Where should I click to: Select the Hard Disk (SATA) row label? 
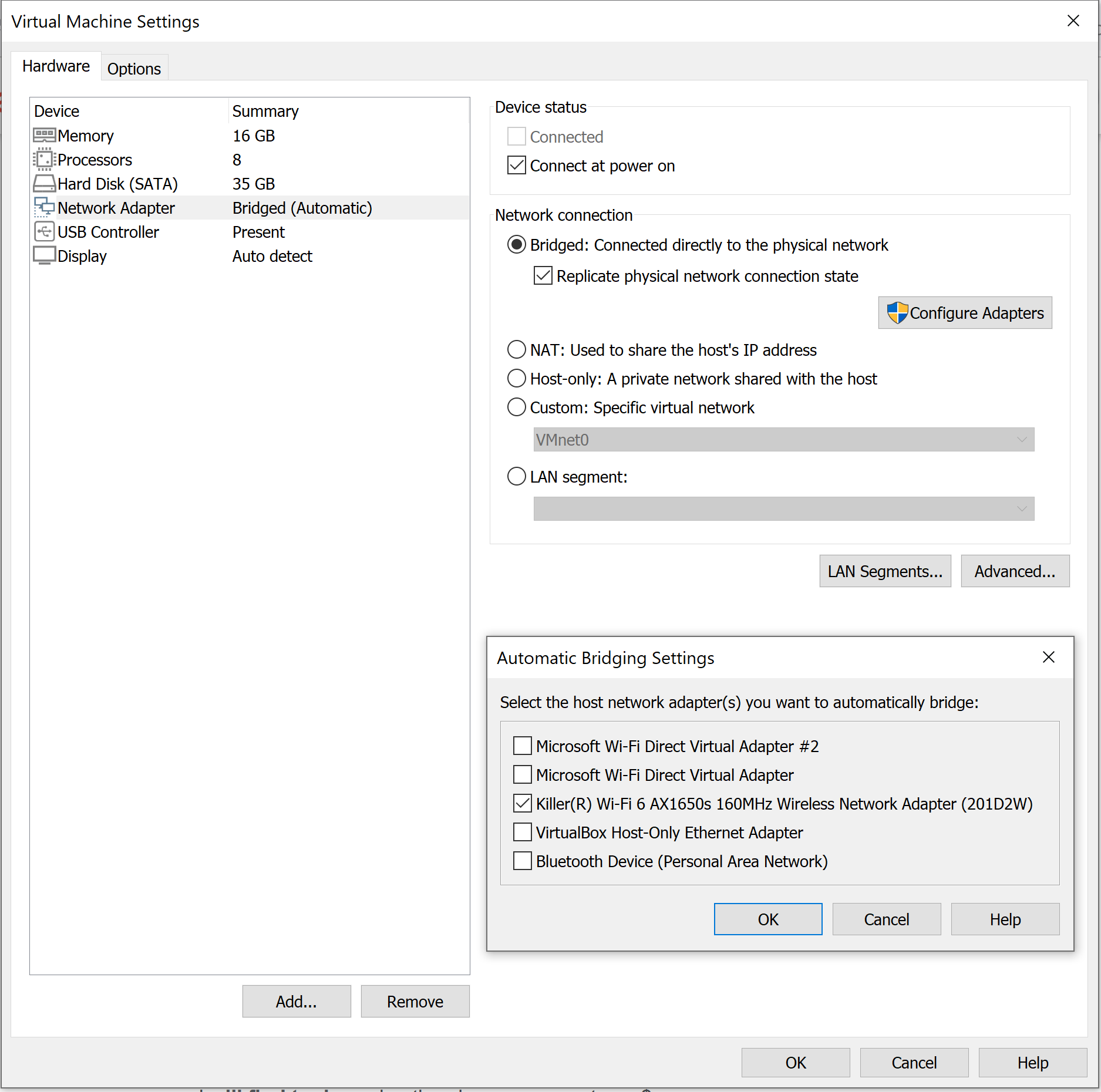pos(117,184)
